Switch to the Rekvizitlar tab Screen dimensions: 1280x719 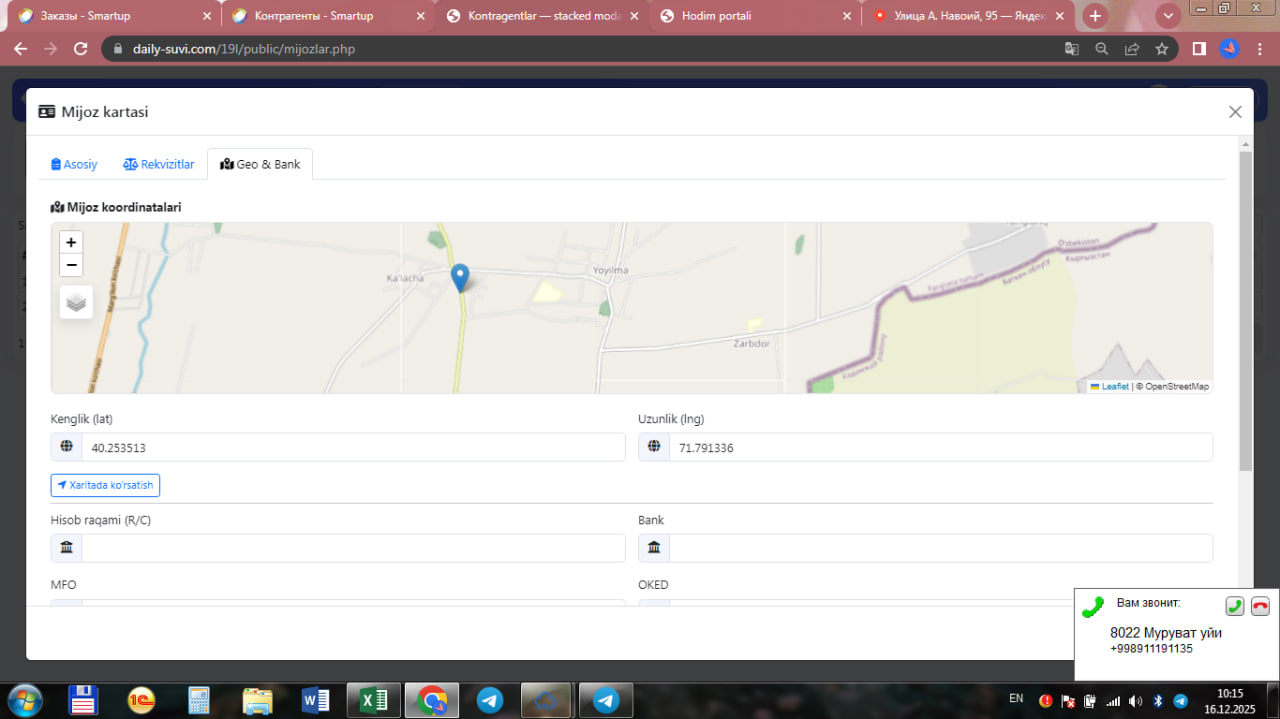pos(158,164)
